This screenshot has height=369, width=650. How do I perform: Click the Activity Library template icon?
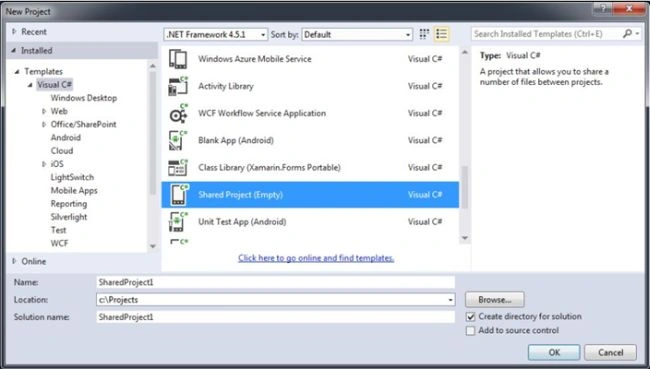[178, 86]
